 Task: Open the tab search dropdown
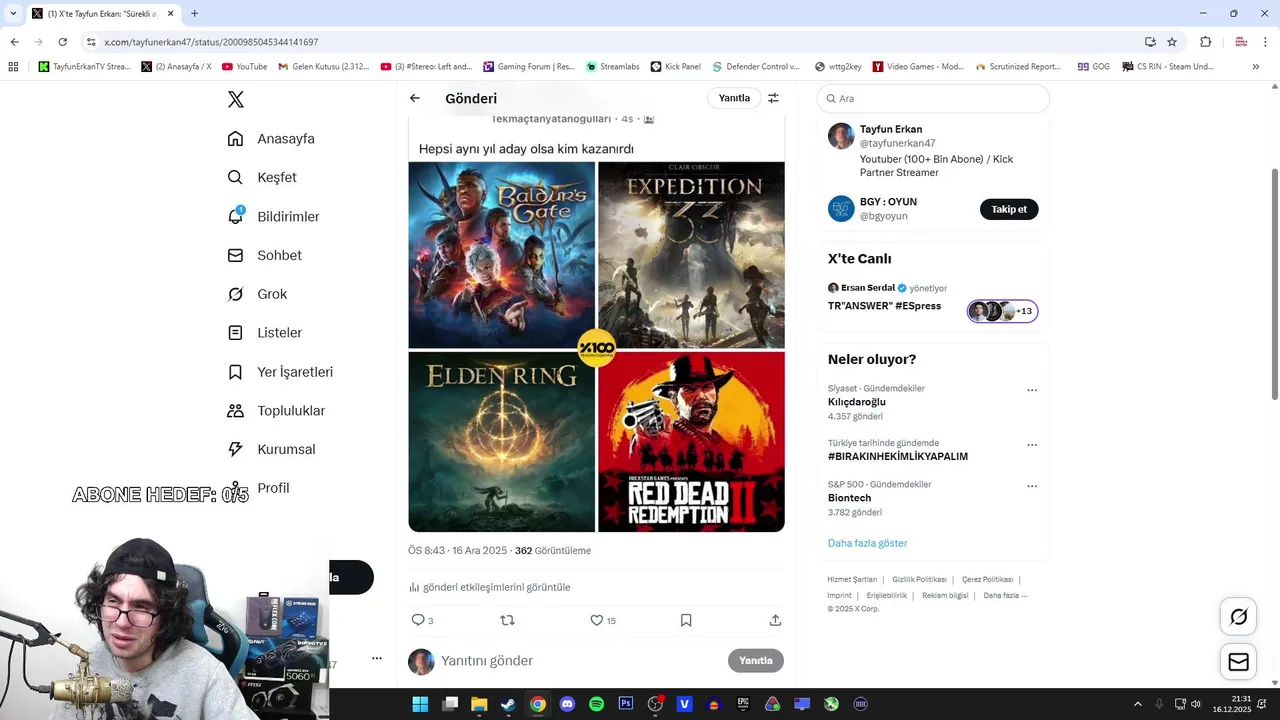click(13, 13)
